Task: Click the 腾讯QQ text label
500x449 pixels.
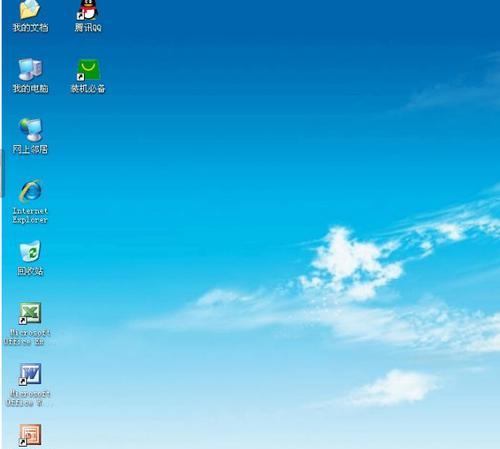Action: click(88, 27)
